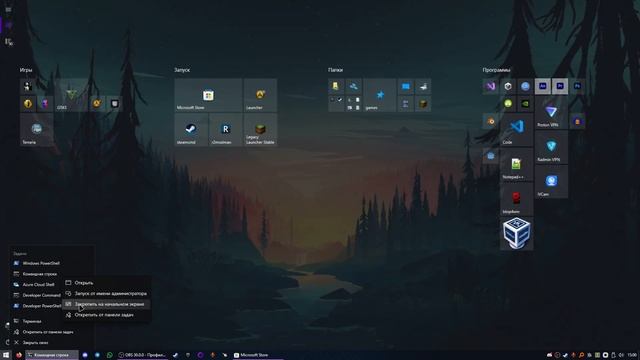The width and height of the screenshot is (640, 360).
Task: Open the Adobe Photoshop tile
Action: (x=577, y=87)
